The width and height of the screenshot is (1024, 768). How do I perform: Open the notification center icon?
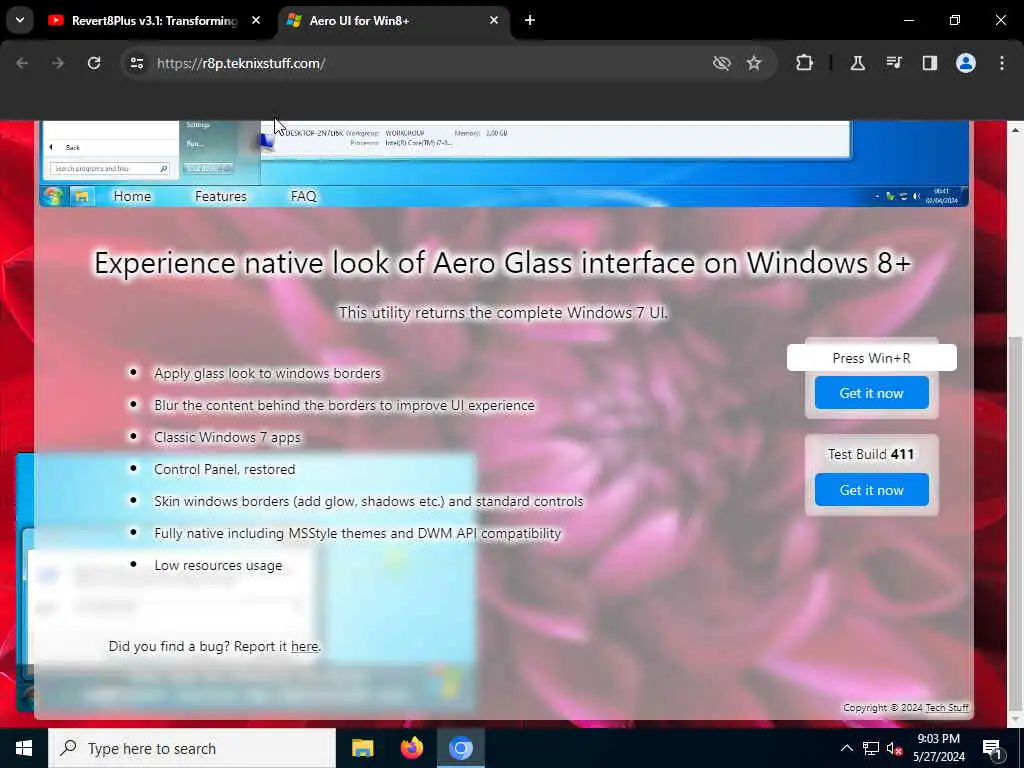(992, 748)
